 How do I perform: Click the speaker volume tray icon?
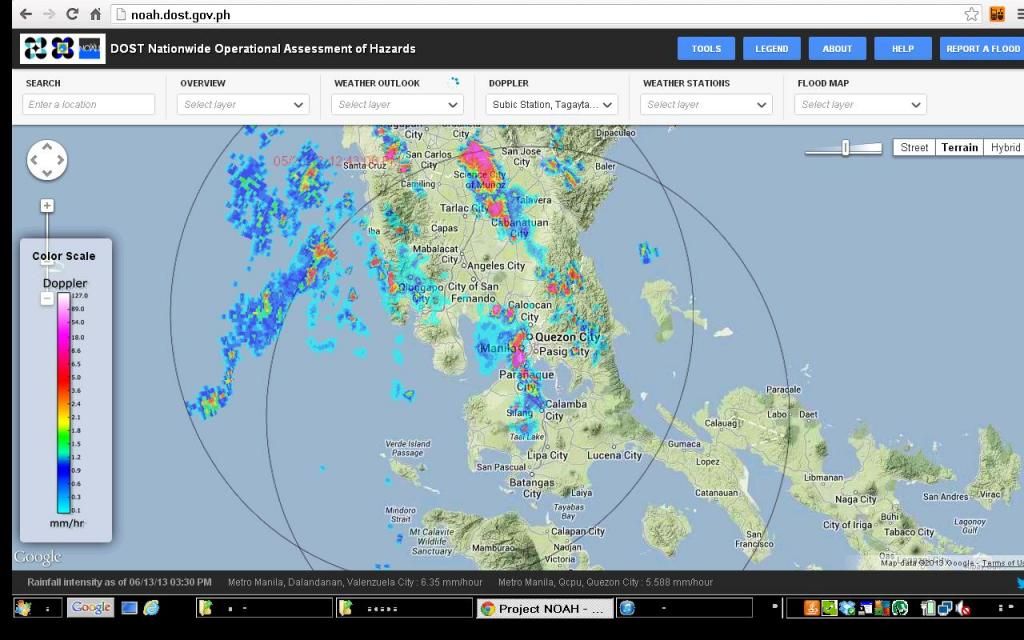pyautogui.click(x=963, y=608)
